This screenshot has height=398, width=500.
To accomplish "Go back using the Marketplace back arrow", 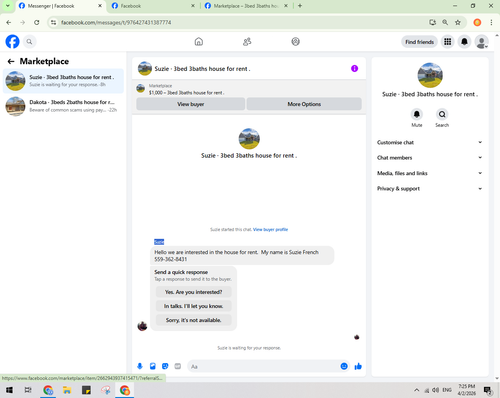I will tap(11, 61).
